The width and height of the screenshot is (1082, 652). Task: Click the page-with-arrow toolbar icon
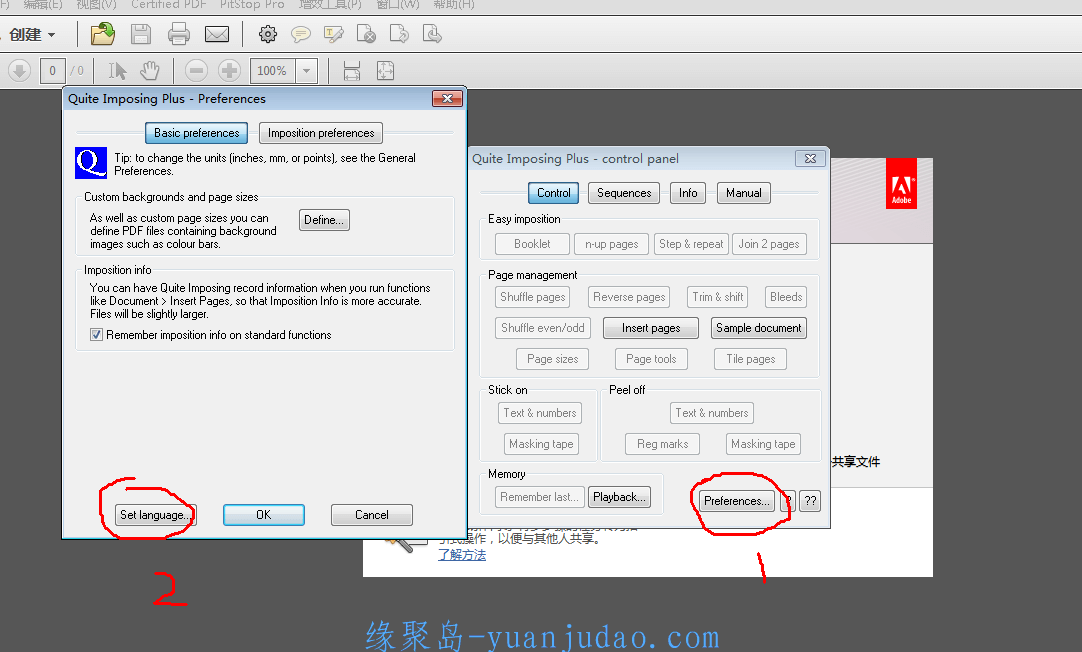(400, 34)
